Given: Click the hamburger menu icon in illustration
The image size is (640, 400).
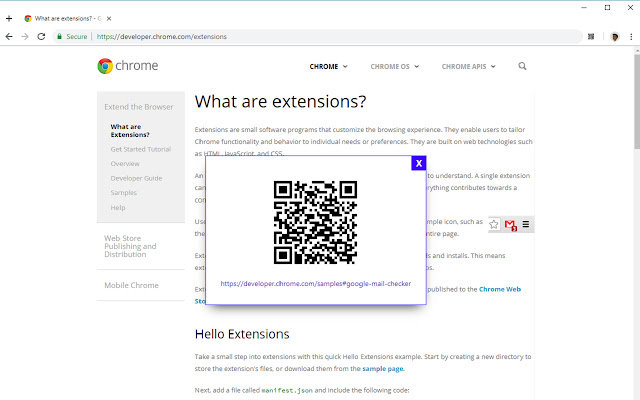Looking at the screenshot, I should point(526,224).
